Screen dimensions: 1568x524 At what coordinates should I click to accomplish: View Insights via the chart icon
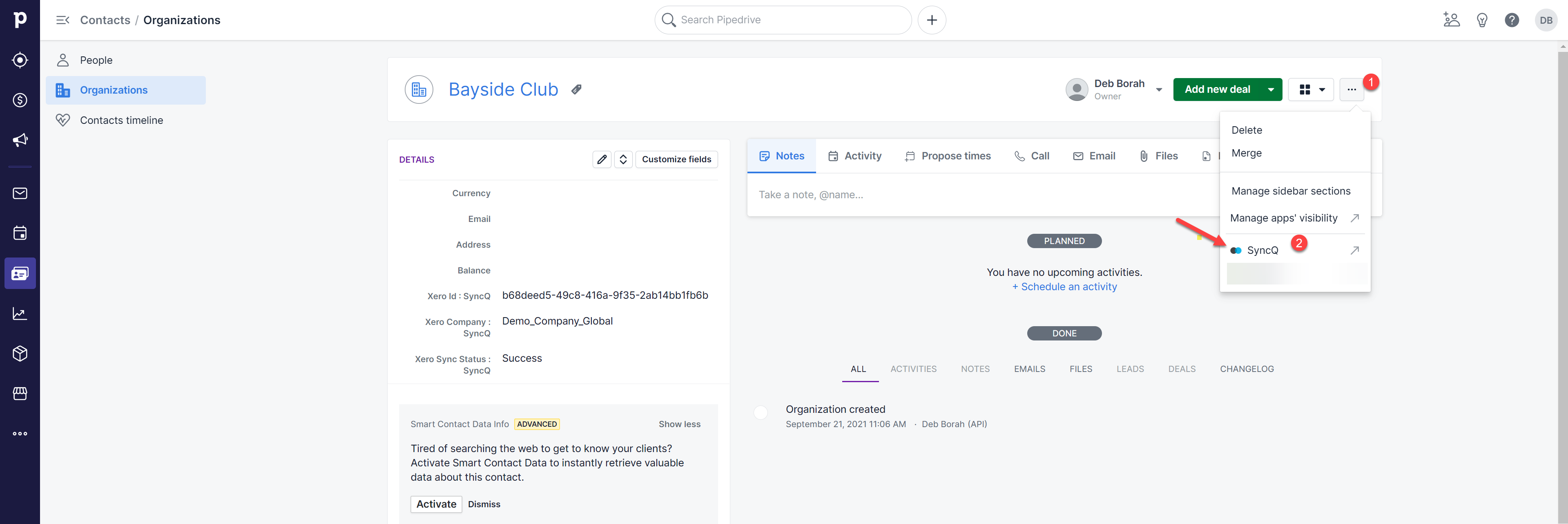tap(20, 313)
